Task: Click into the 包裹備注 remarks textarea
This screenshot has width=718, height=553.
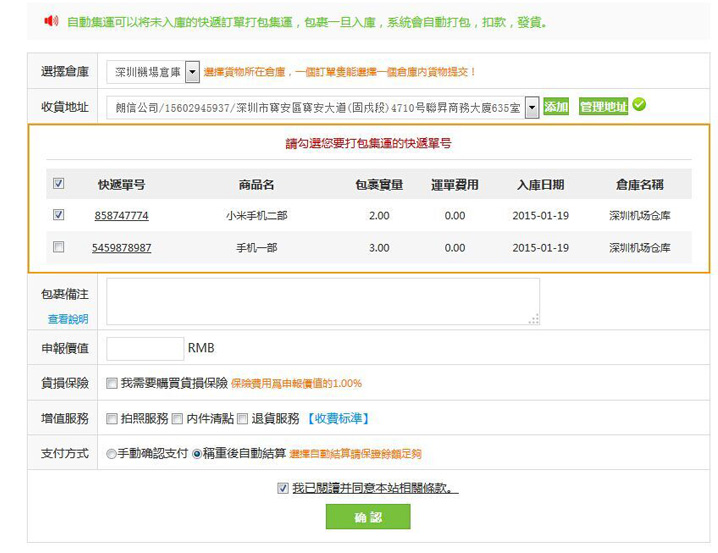Action: point(323,302)
